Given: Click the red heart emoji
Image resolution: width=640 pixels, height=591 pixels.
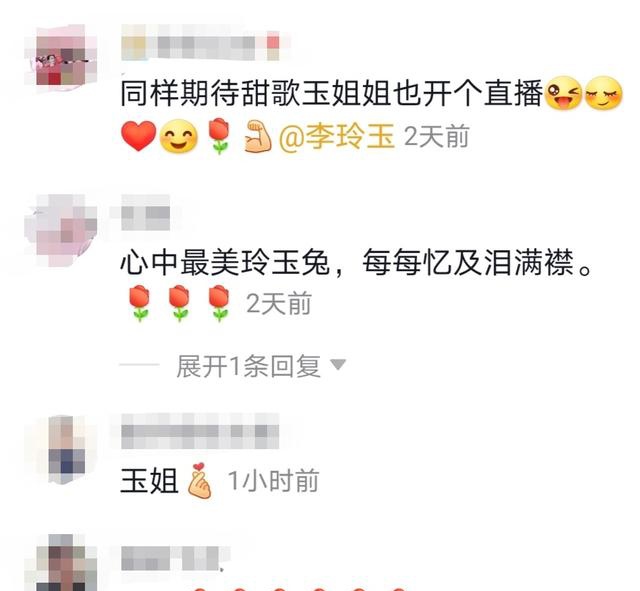Looking at the screenshot, I should 138,136.
